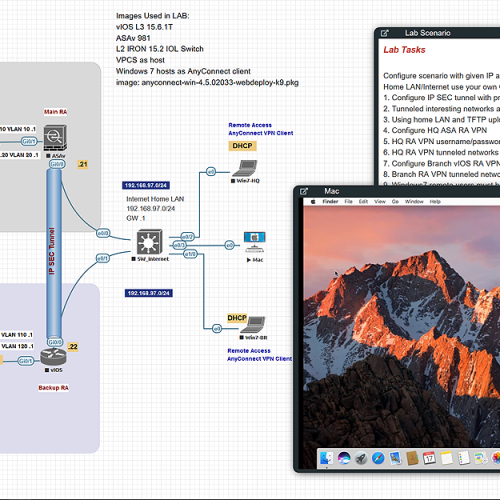Open the Apple menu in the Mac window
Screen dimensions: 500x500
313,202
